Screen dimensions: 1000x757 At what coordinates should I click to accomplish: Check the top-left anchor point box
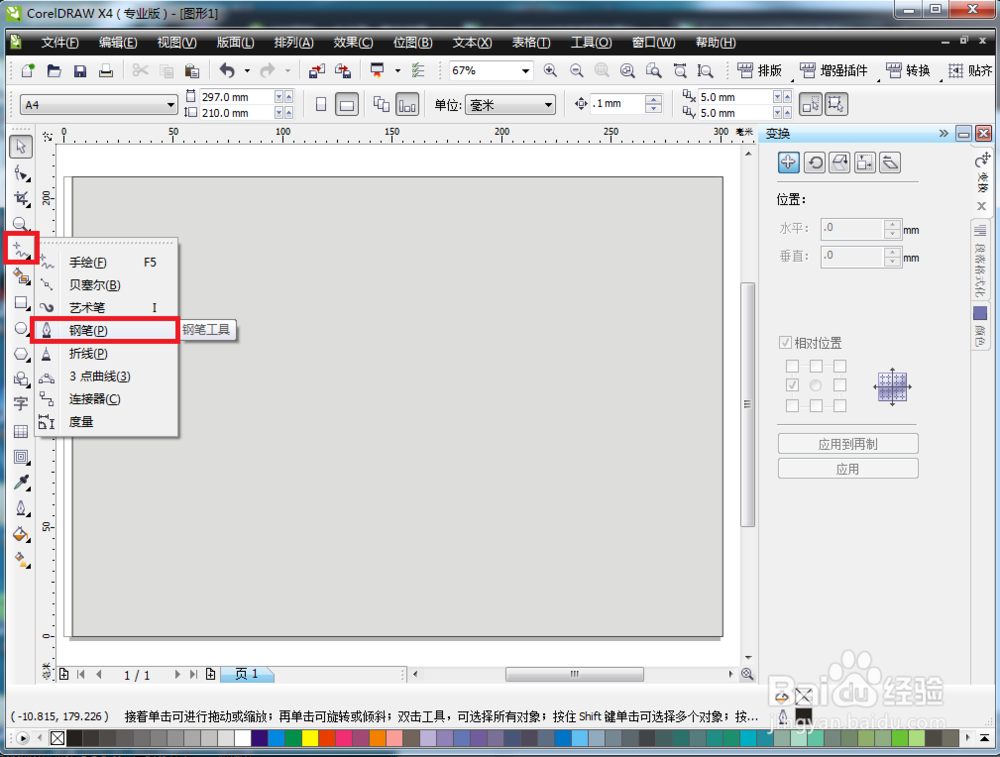[x=792, y=366]
